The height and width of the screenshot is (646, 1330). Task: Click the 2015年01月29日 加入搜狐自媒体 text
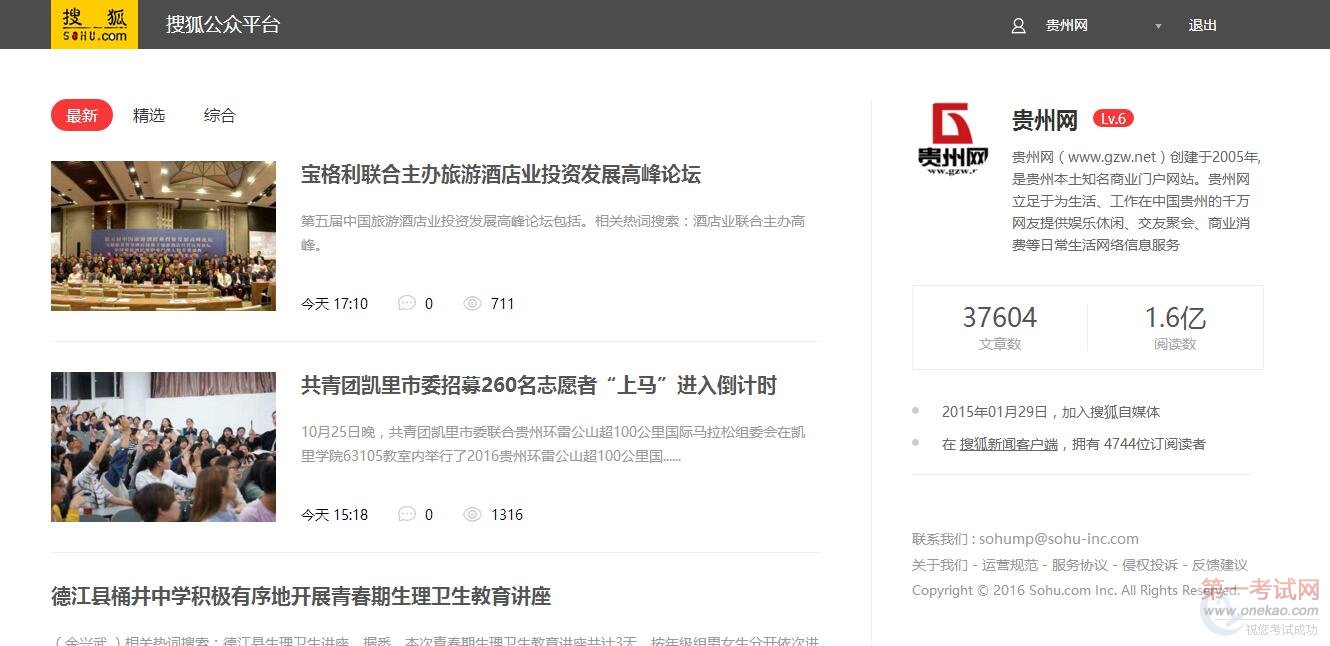tap(1051, 412)
